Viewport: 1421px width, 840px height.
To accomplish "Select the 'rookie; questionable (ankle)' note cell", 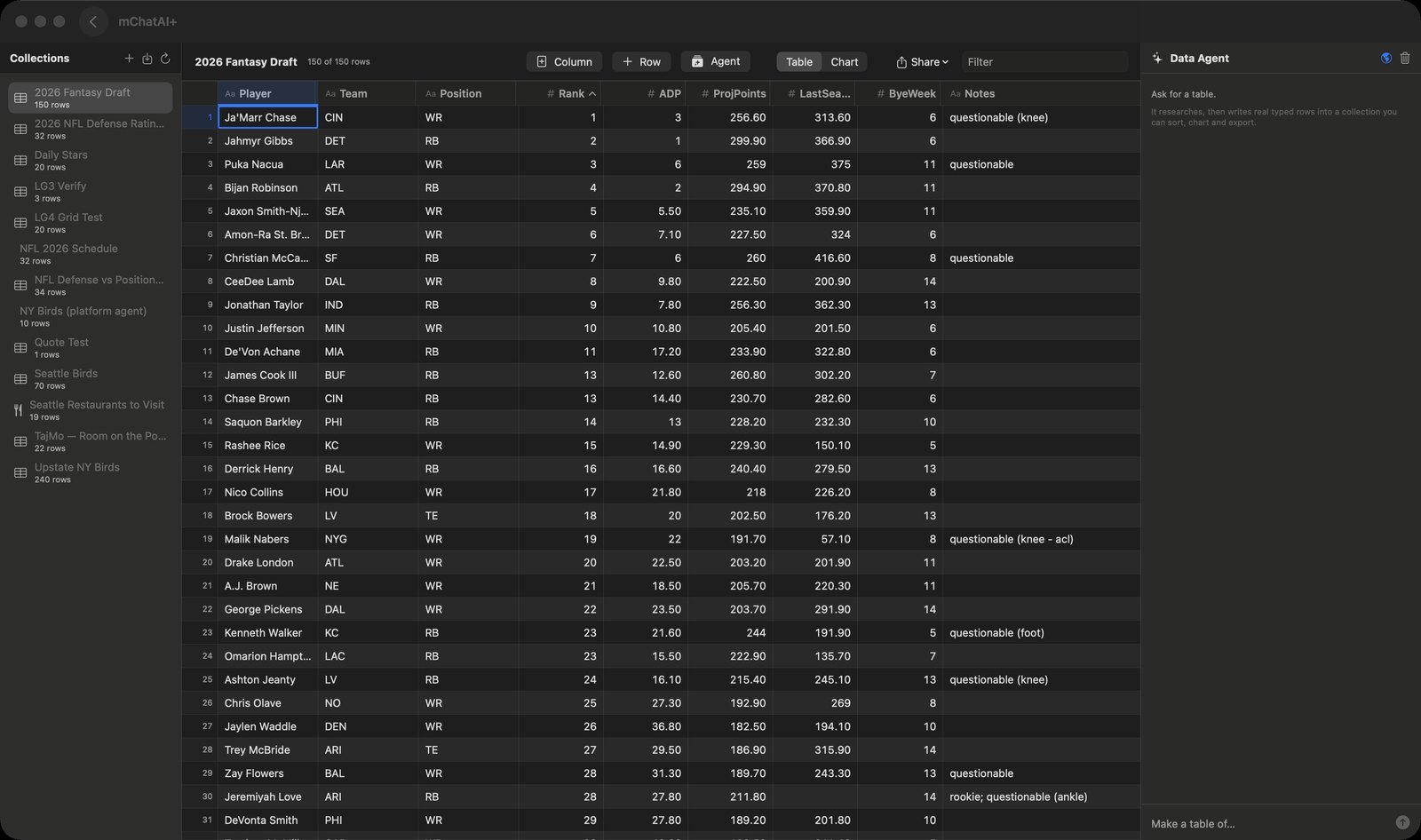I will (1041, 796).
